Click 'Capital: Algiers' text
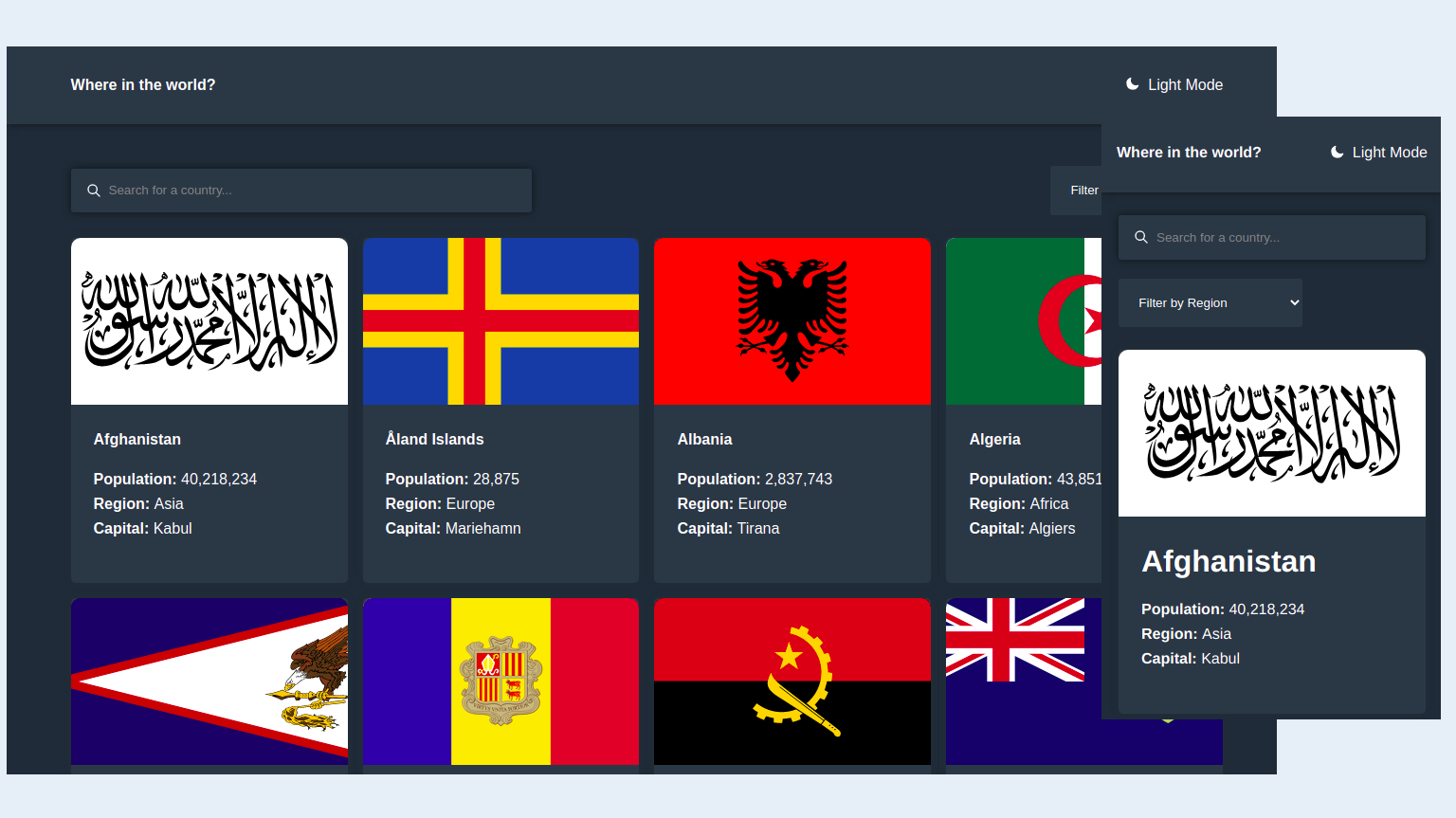This screenshot has width=1456, height=818. click(1023, 529)
